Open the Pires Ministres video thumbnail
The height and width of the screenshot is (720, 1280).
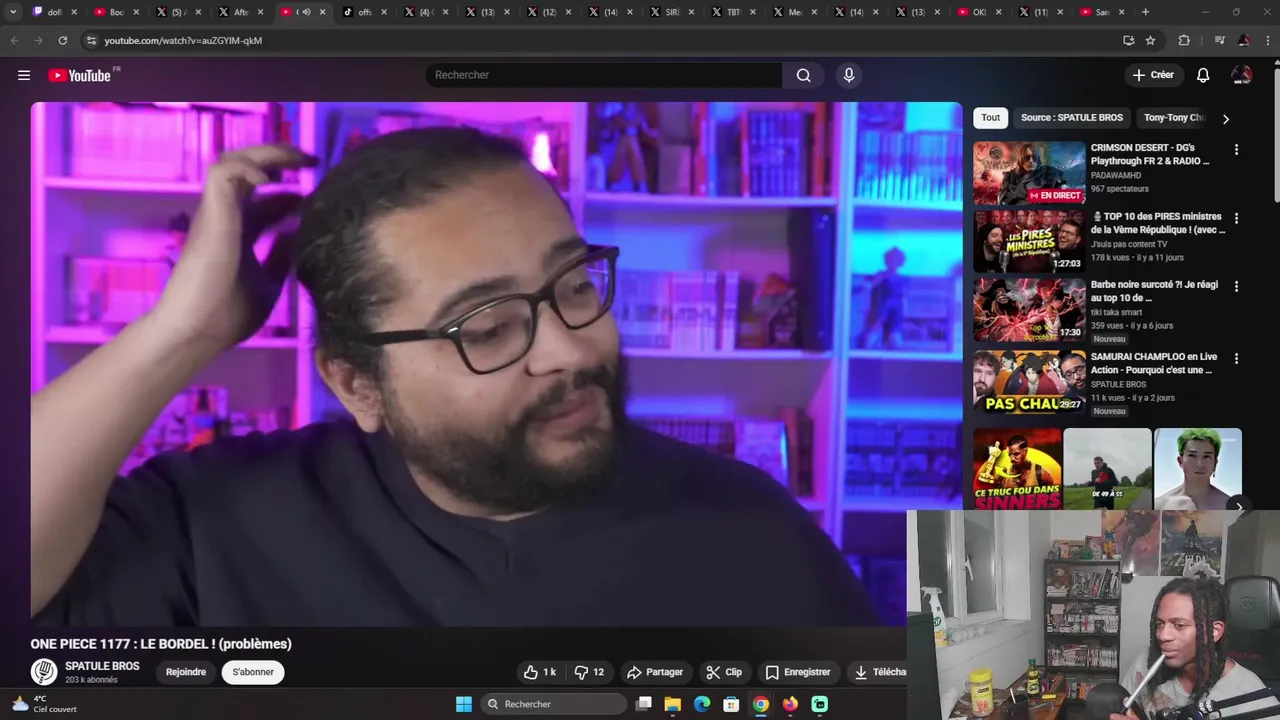[x=1029, y=241]
